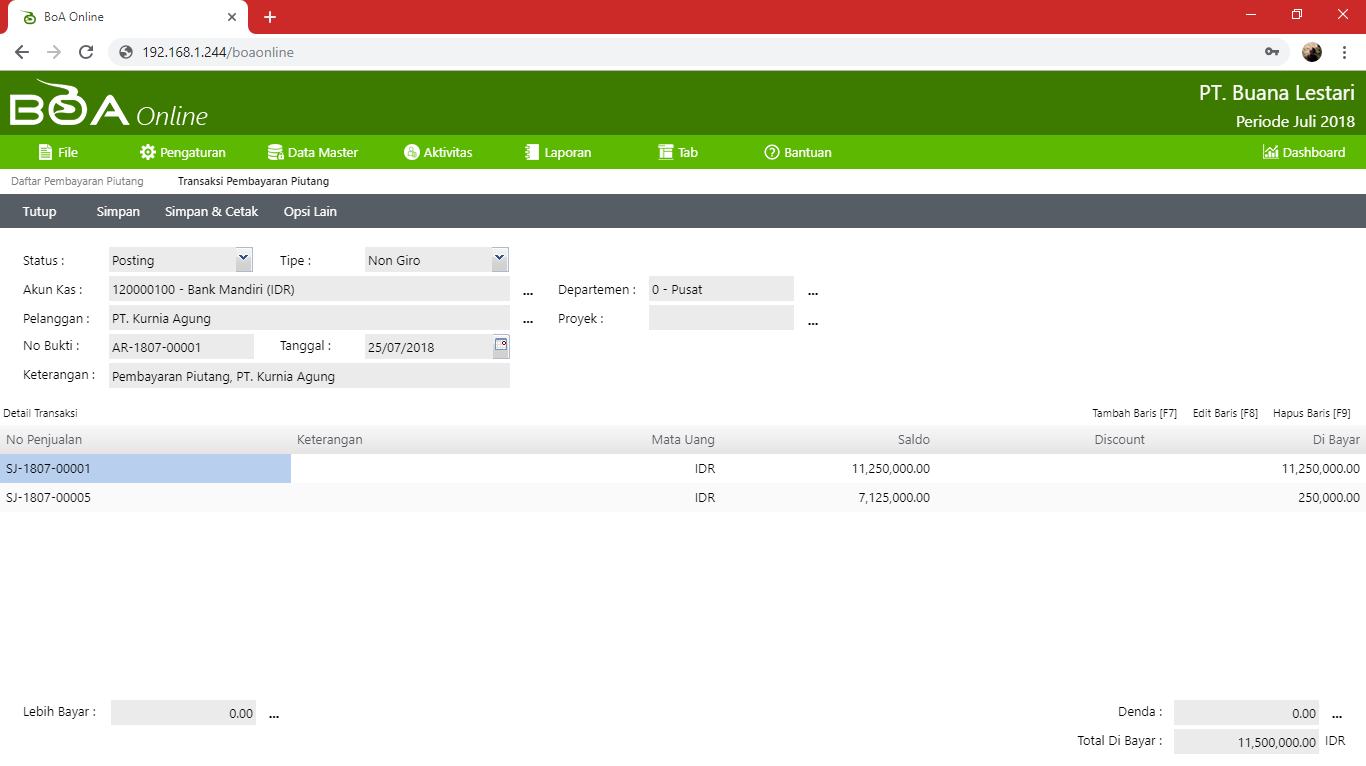The image size is (1366, 766).
Task: Select row SJ-1807-00005 in the table
Action: (x=49, y=498)
